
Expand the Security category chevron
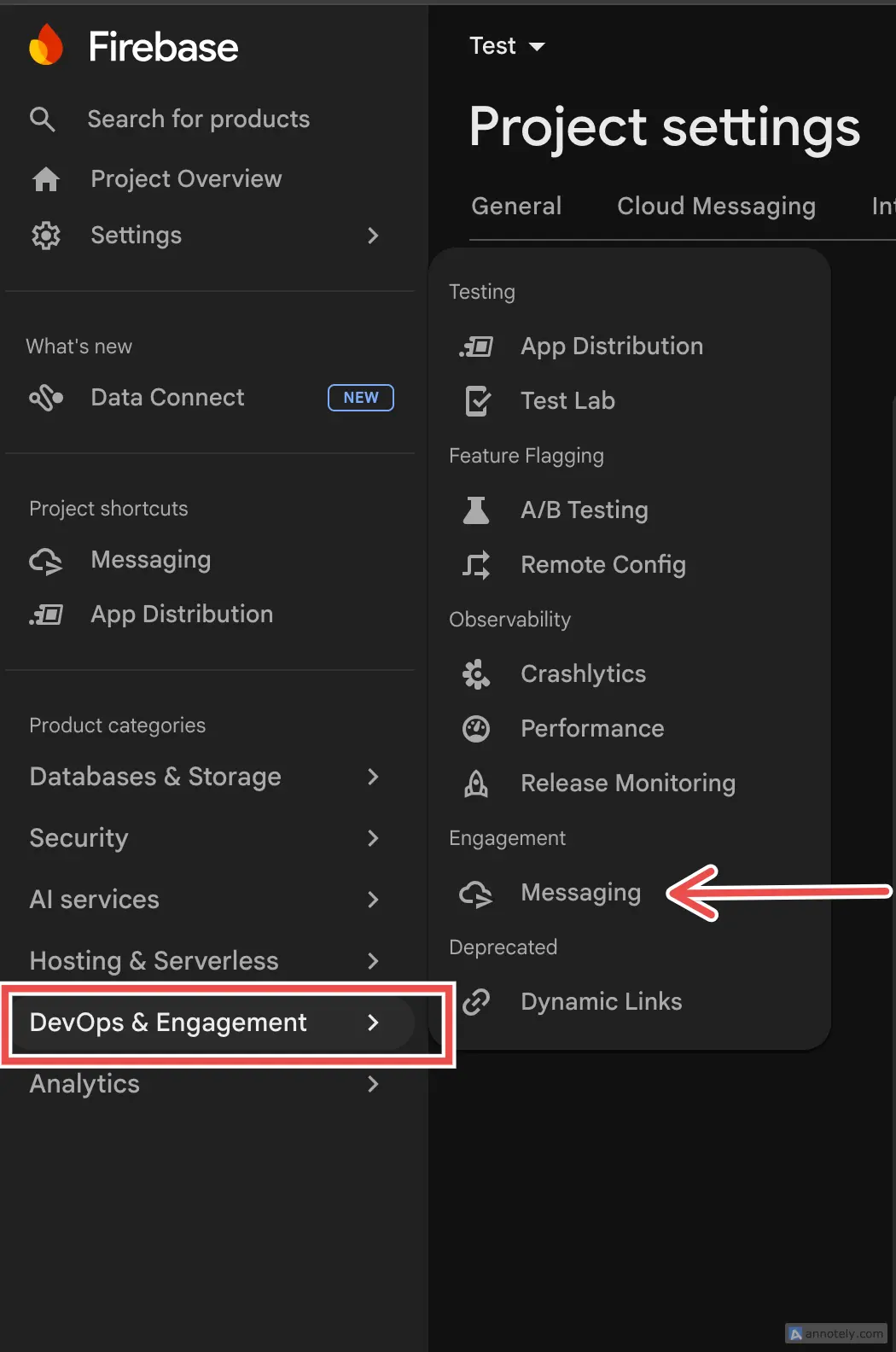click(373, 838)
